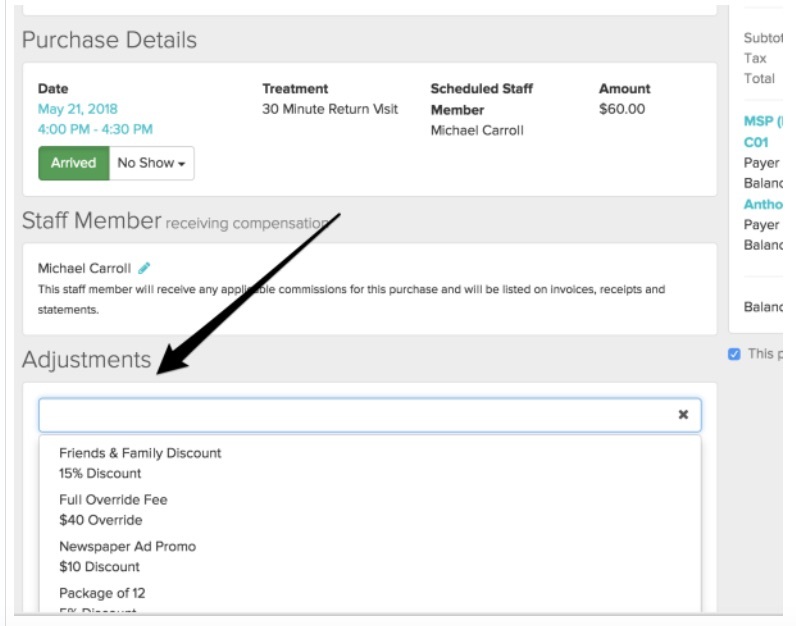796x626 pixels.
Task: Clear the Adjustments field with the X icon
Action: coord(683,414)
